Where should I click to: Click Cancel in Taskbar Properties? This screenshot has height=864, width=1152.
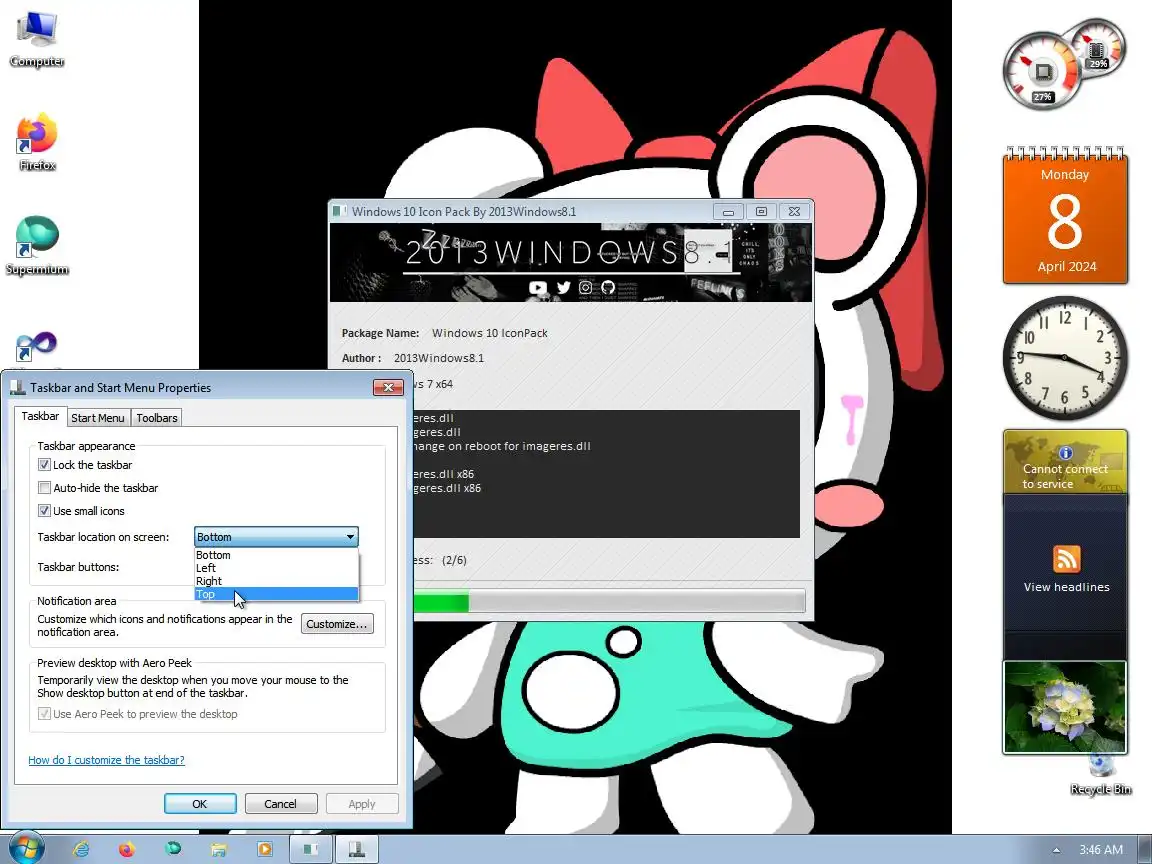(x=281, y=804)
